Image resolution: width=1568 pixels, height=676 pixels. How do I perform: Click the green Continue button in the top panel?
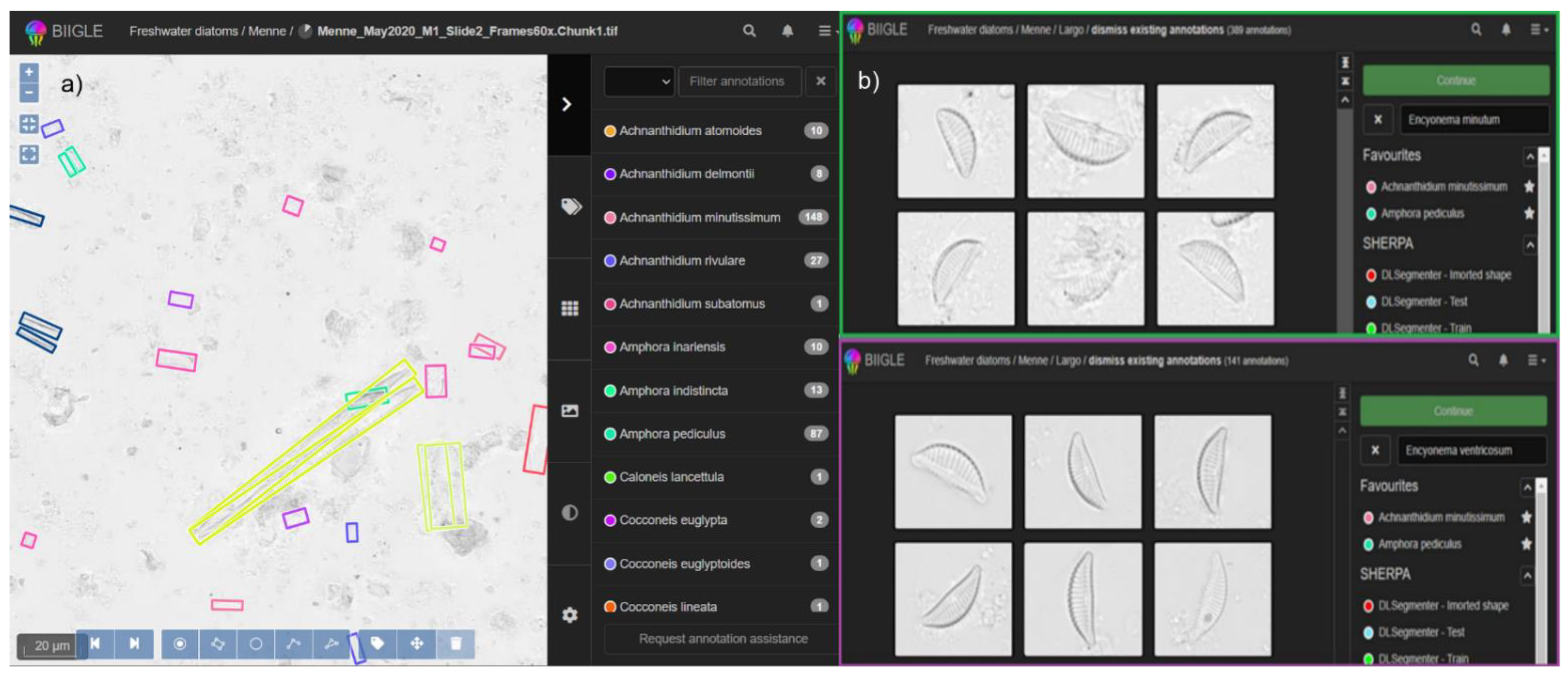(1455, 80)
